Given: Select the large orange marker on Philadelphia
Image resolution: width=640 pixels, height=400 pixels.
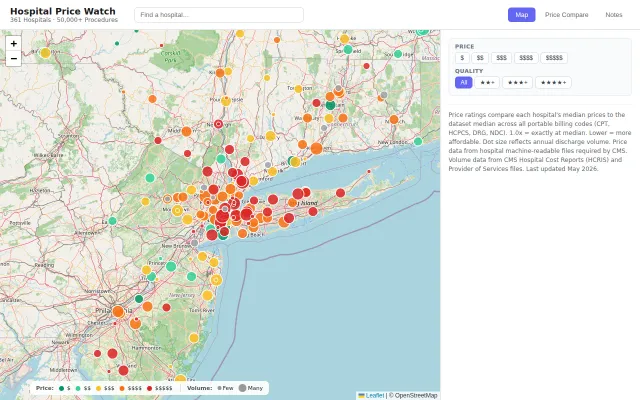Looking at the screenshot, I should [118, 312].
